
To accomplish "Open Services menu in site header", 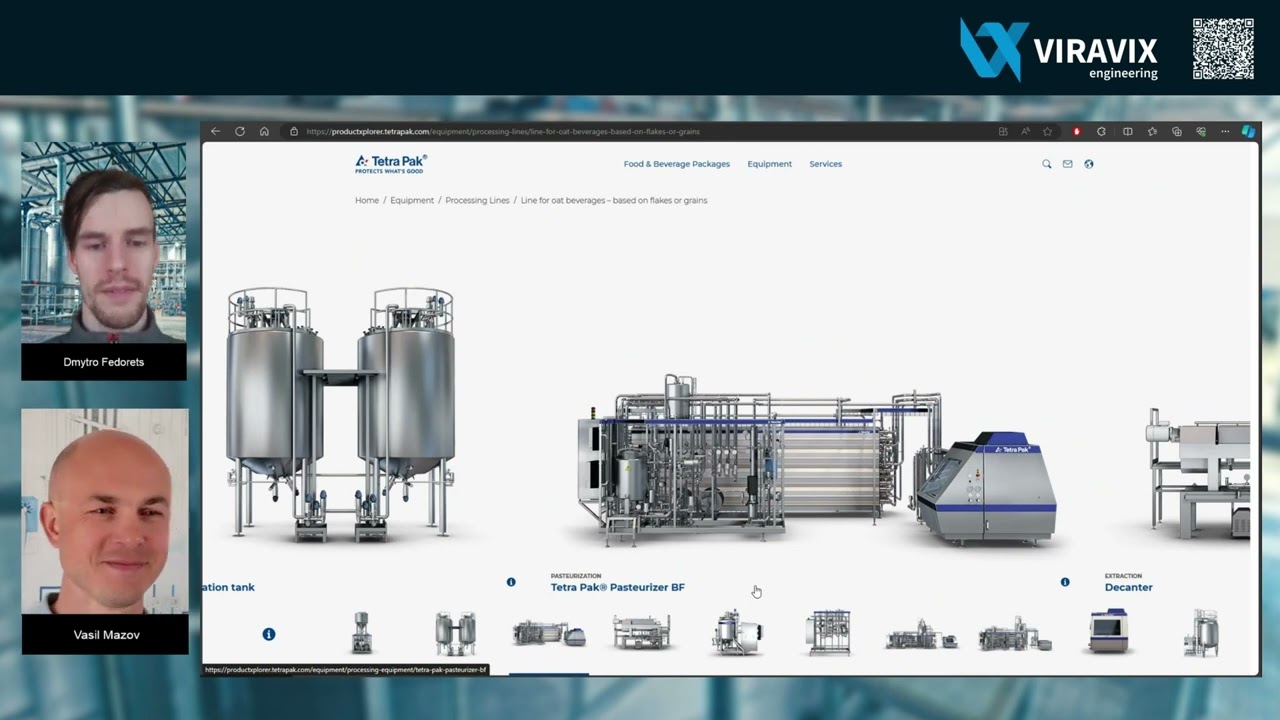I will (x=826, y=164).
